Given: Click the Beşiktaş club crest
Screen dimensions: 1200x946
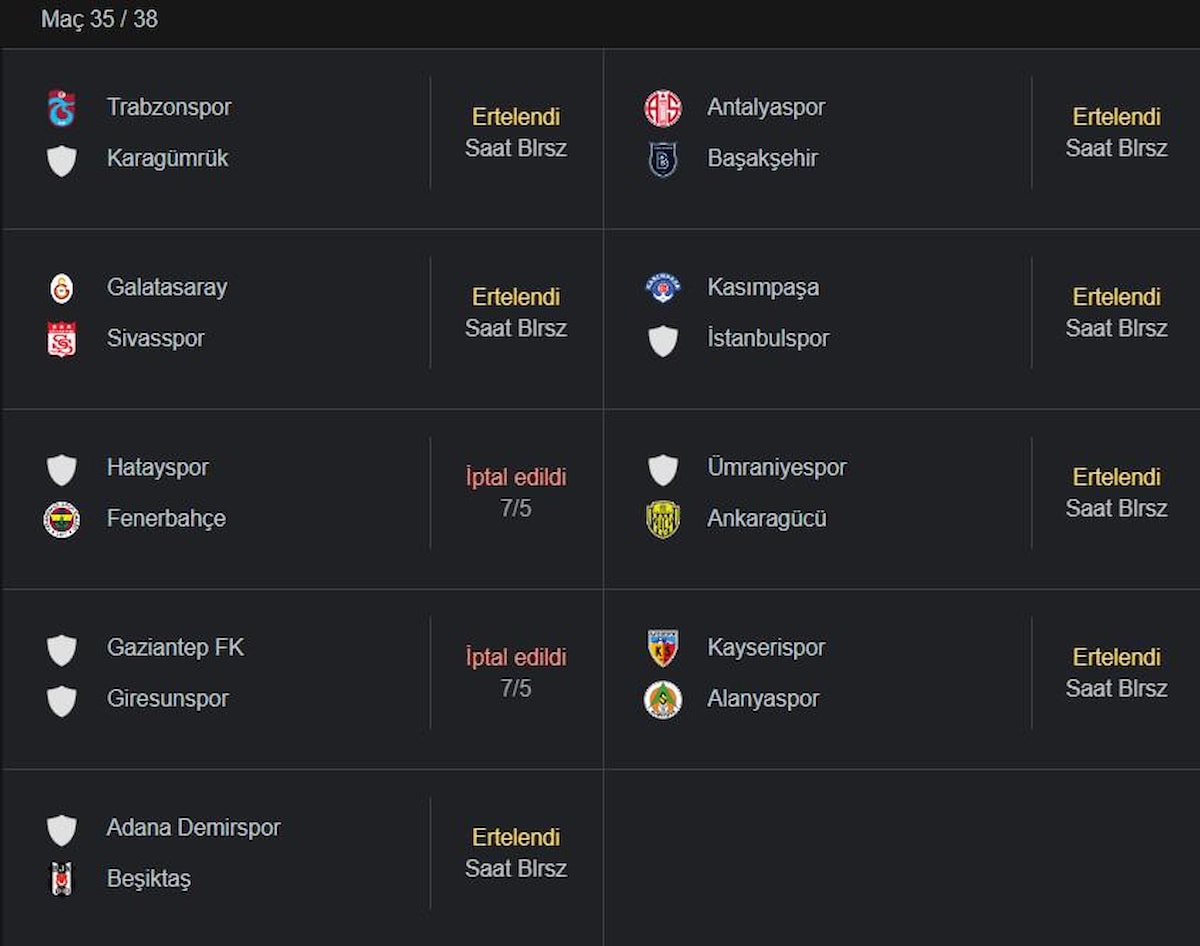Looking at the screenshot, I should pos(62,879).
